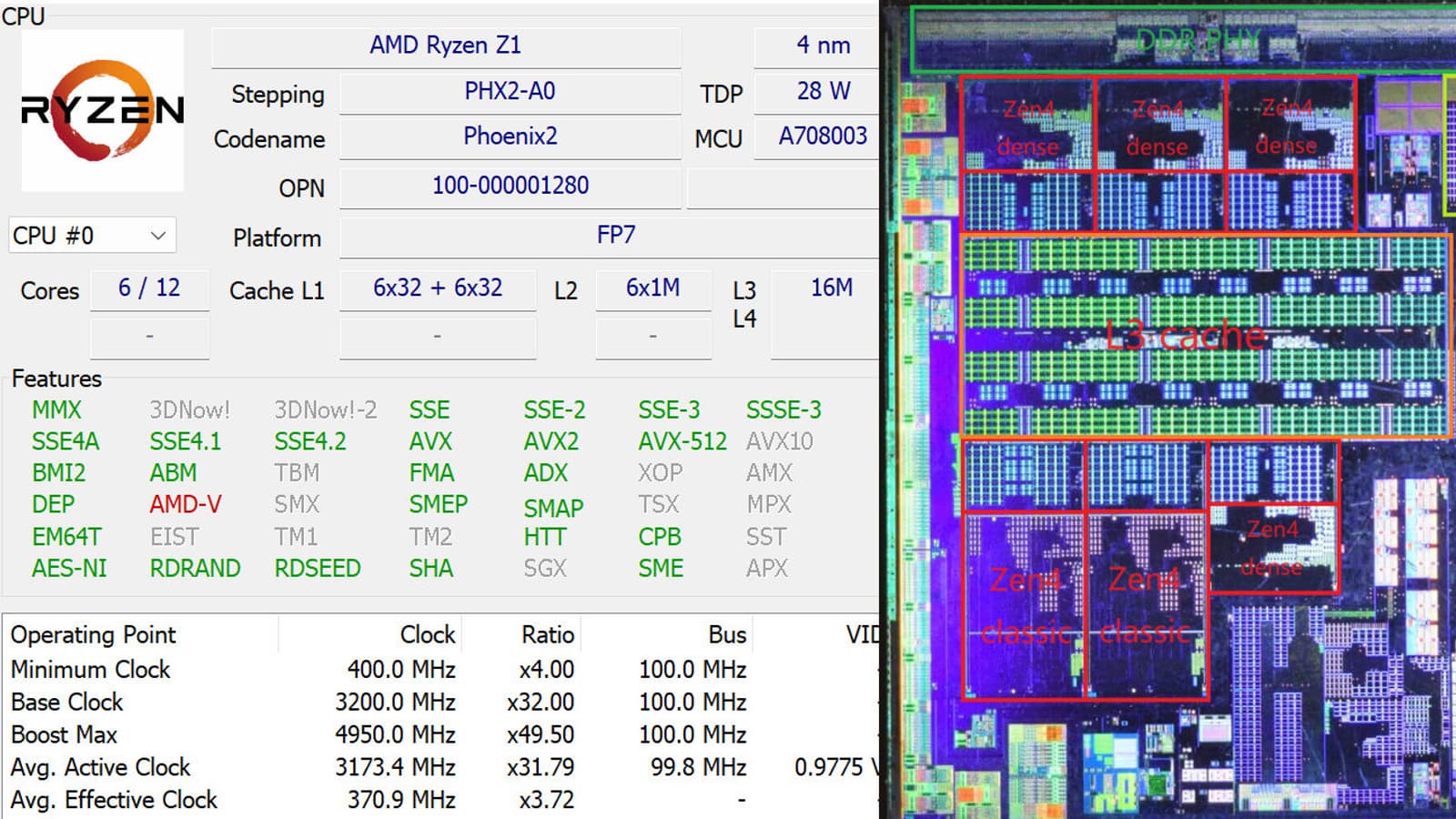Select the AVX2 feature label

[551, 442]
